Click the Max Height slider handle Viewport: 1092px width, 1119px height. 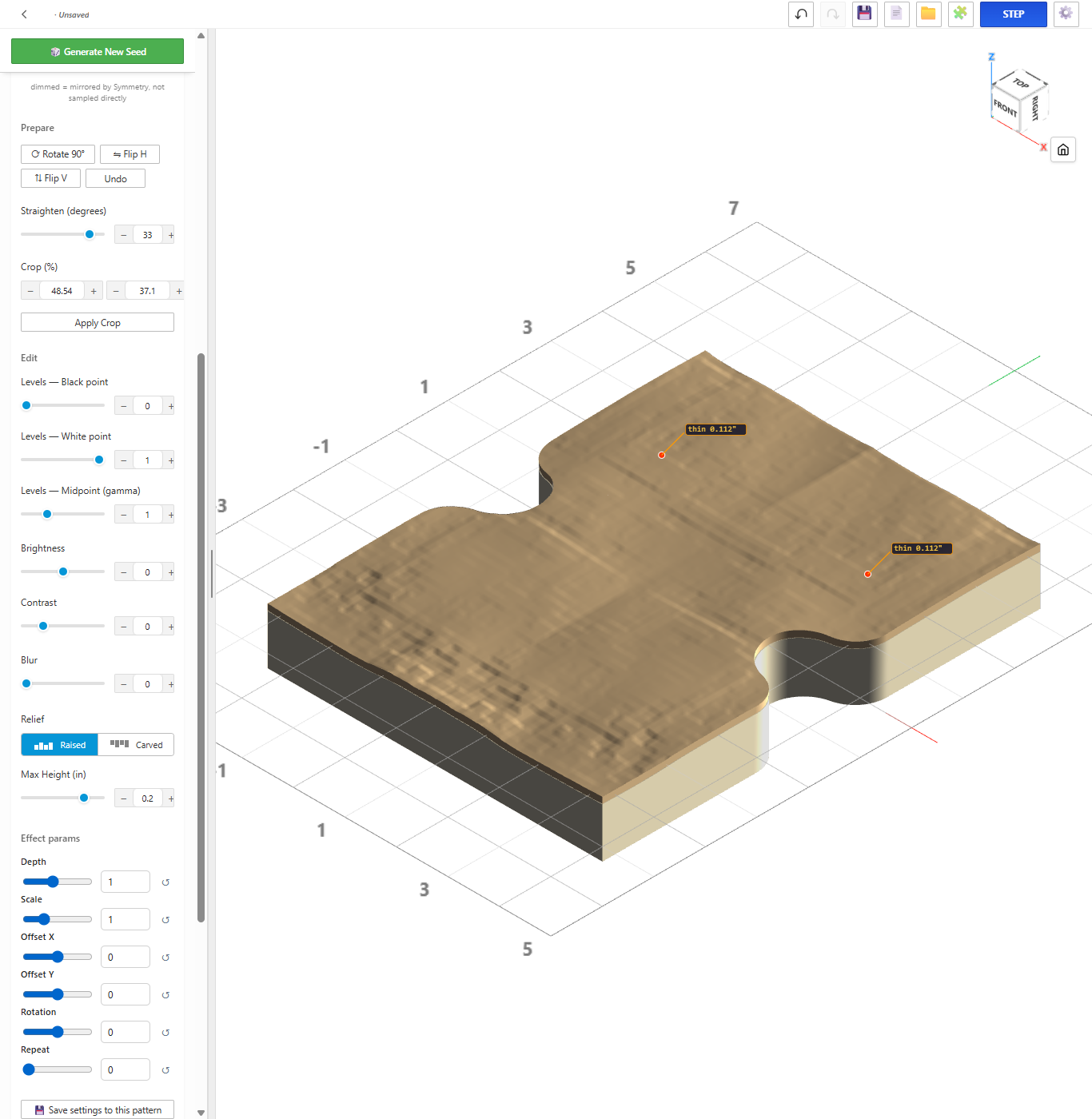click(84, 798)
